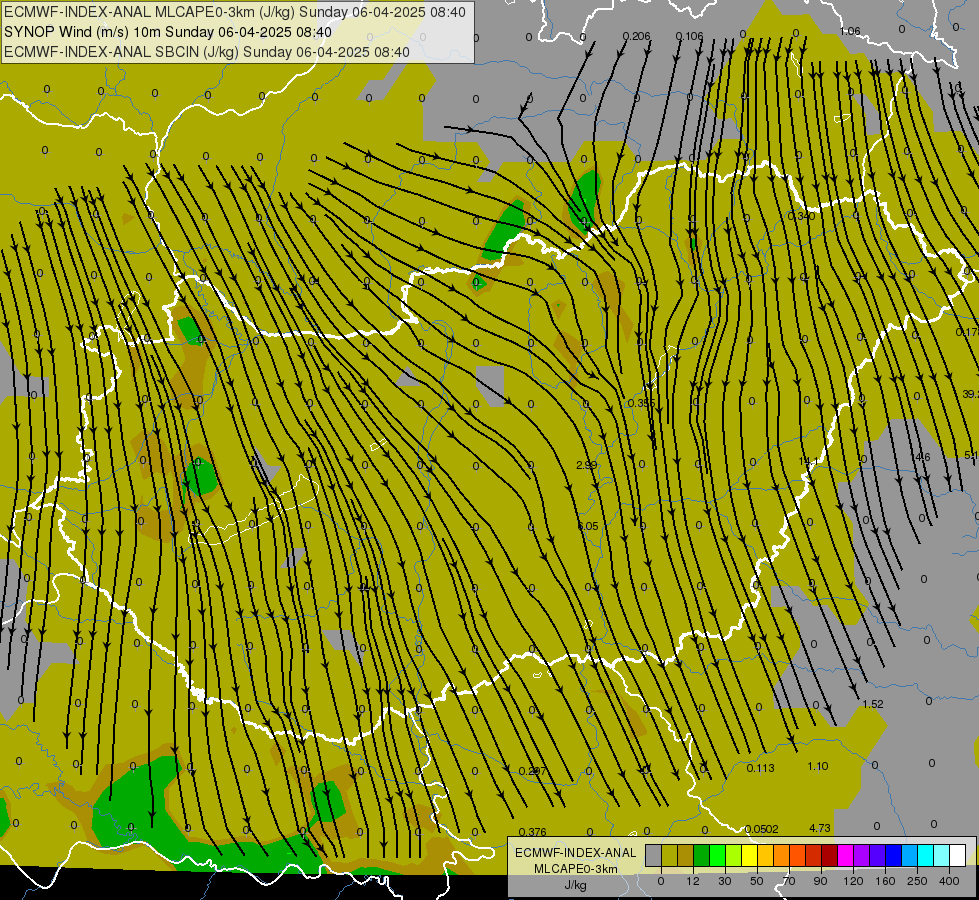Click the map value 2.99
Screen dimensions: 979x900
(586, 465)
